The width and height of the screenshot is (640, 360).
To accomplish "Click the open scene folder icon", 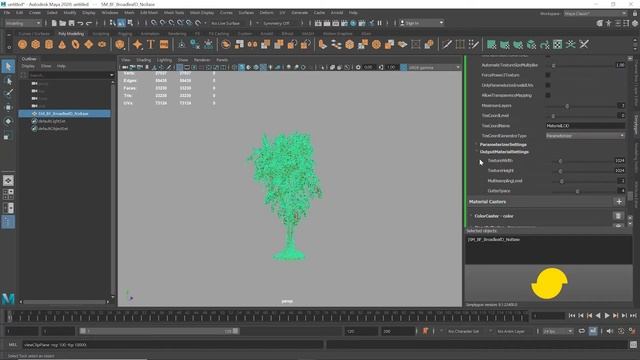I will coord(62,23).
